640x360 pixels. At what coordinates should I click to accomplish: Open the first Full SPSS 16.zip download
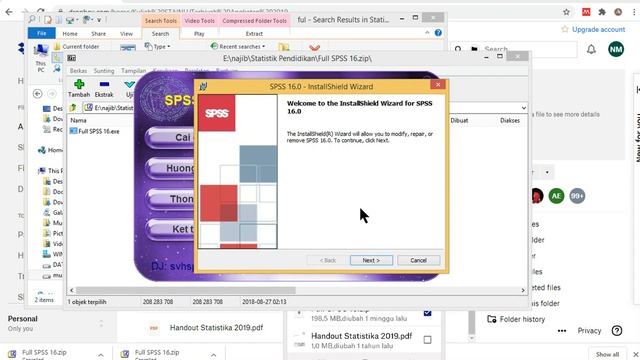(44, 353)
